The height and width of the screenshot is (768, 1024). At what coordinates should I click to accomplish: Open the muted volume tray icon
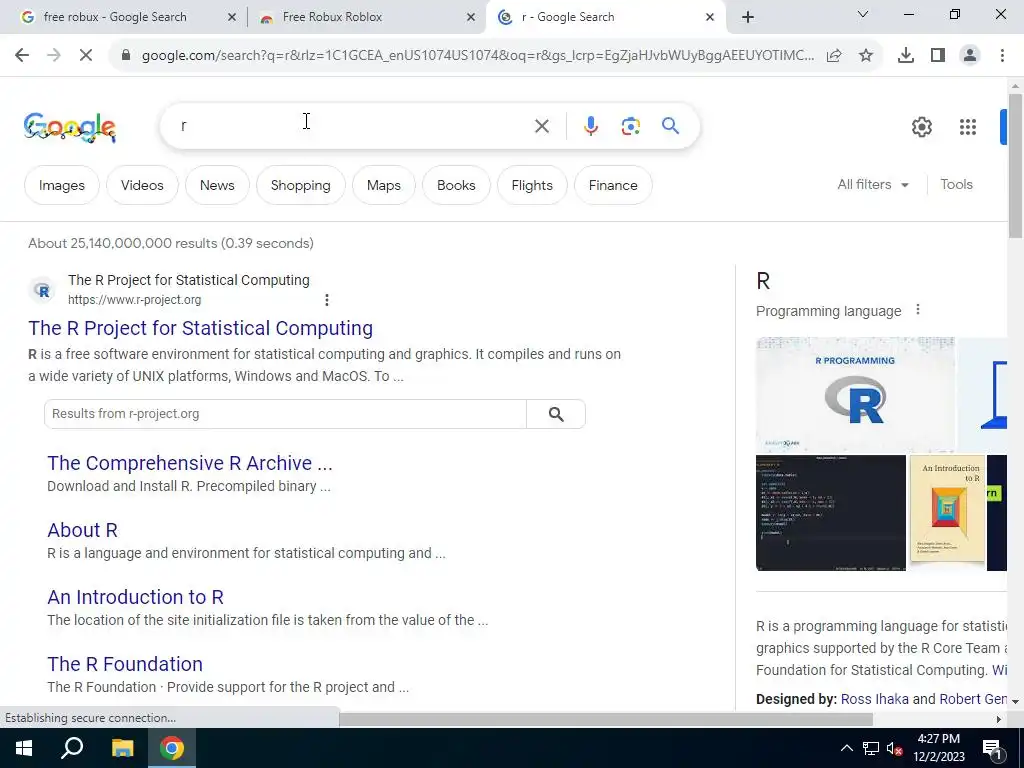coord(894,748)
